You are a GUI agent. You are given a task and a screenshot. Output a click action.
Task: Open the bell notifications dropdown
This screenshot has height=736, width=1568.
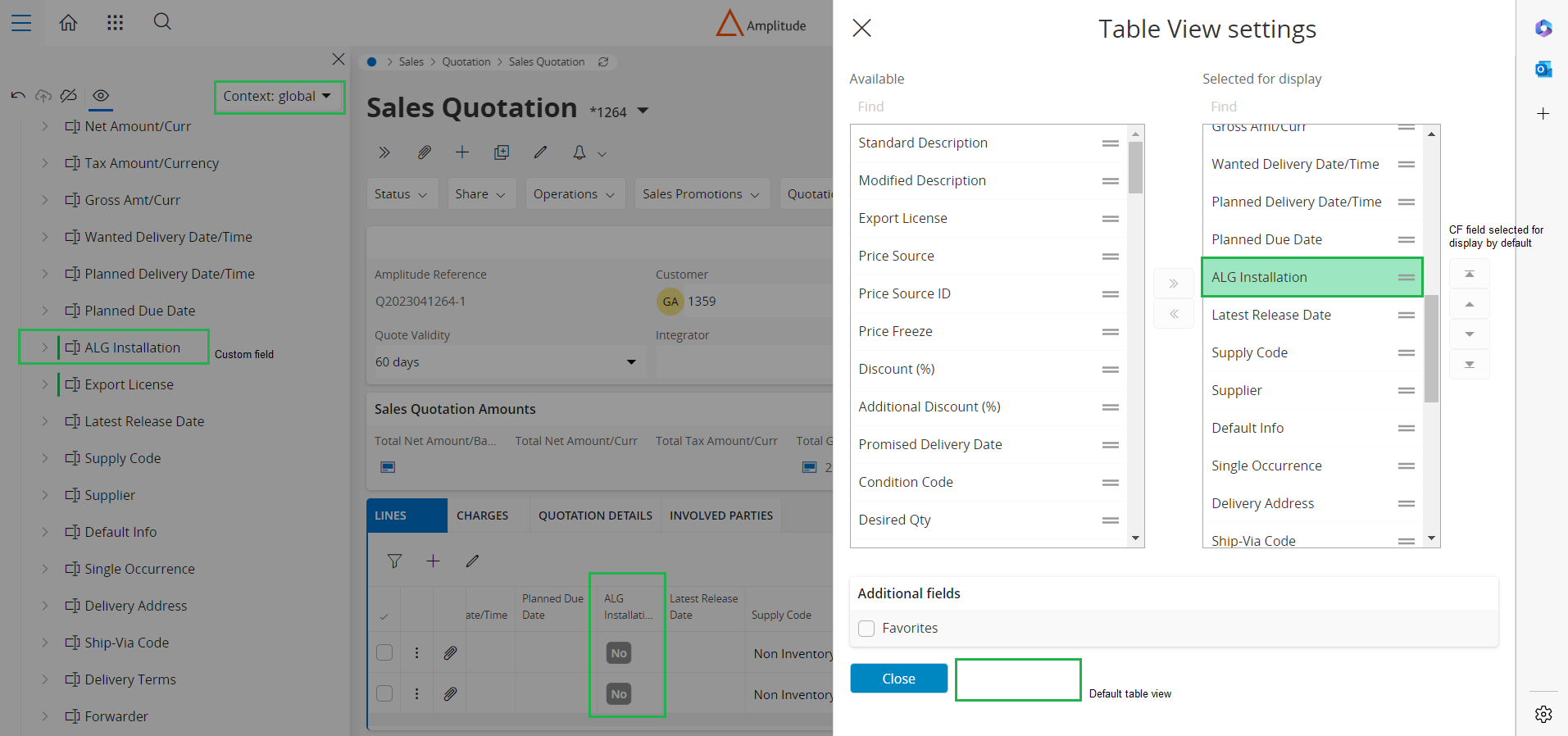coord(589,152)
